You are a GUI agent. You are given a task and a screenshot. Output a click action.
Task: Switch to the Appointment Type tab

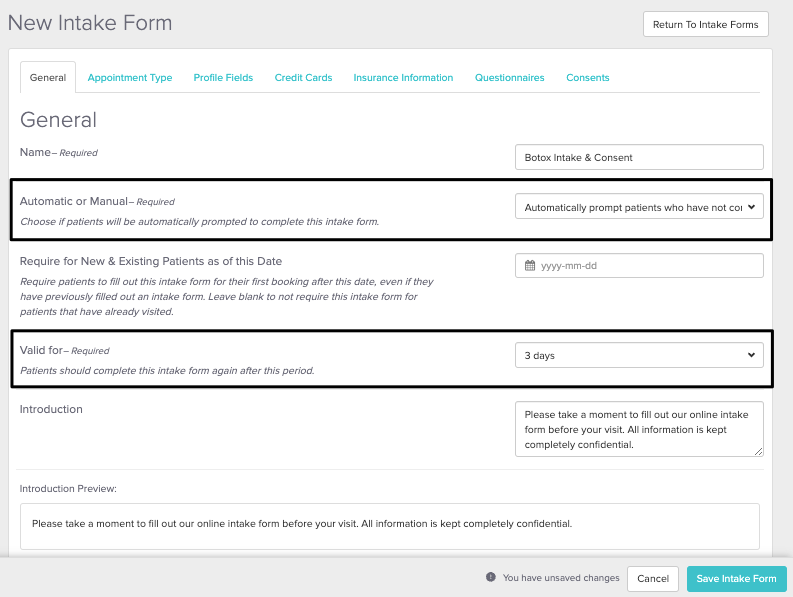[130, 77]
